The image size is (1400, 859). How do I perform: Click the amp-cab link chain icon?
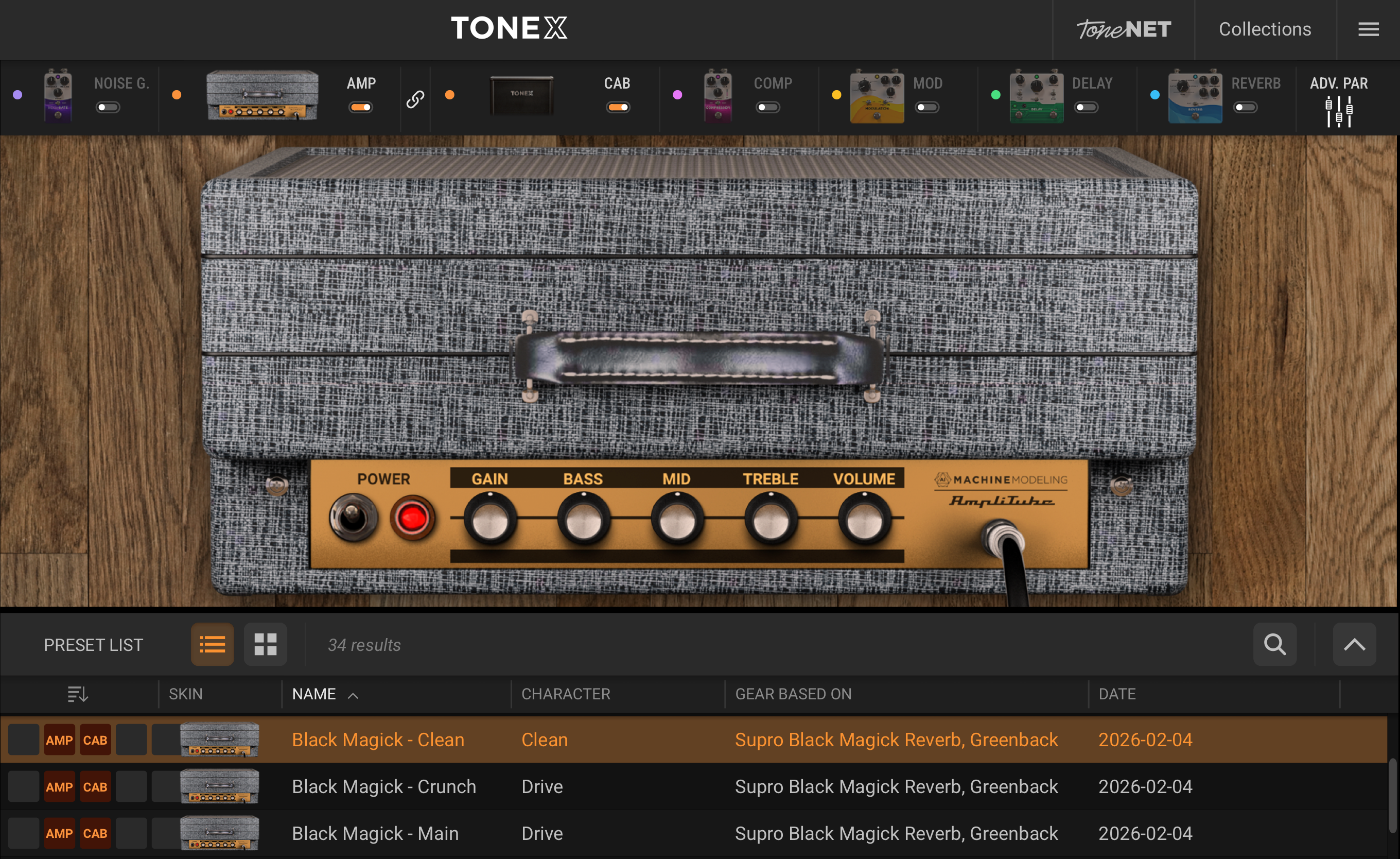415,99
